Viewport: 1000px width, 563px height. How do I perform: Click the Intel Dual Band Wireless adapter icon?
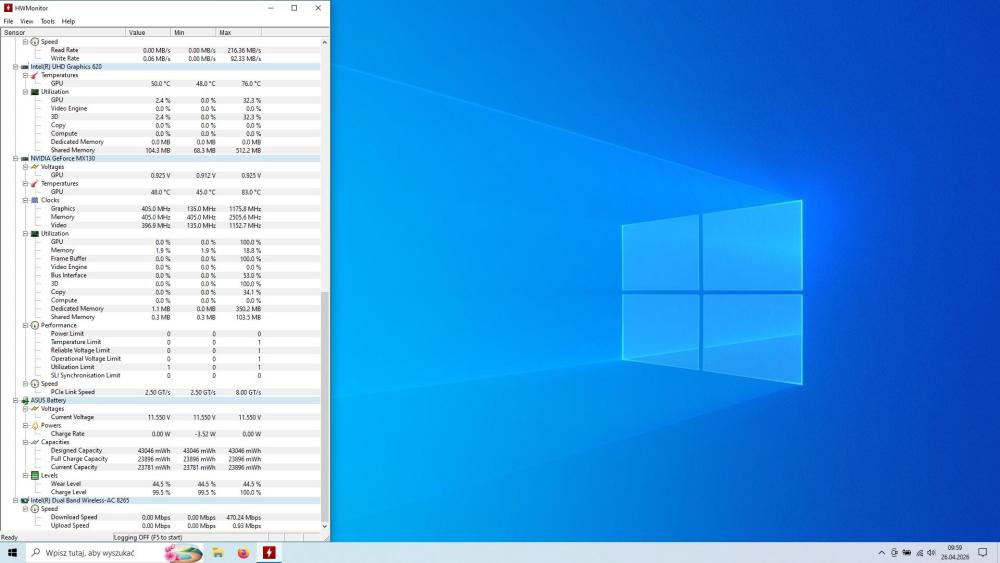coord(25,501)
